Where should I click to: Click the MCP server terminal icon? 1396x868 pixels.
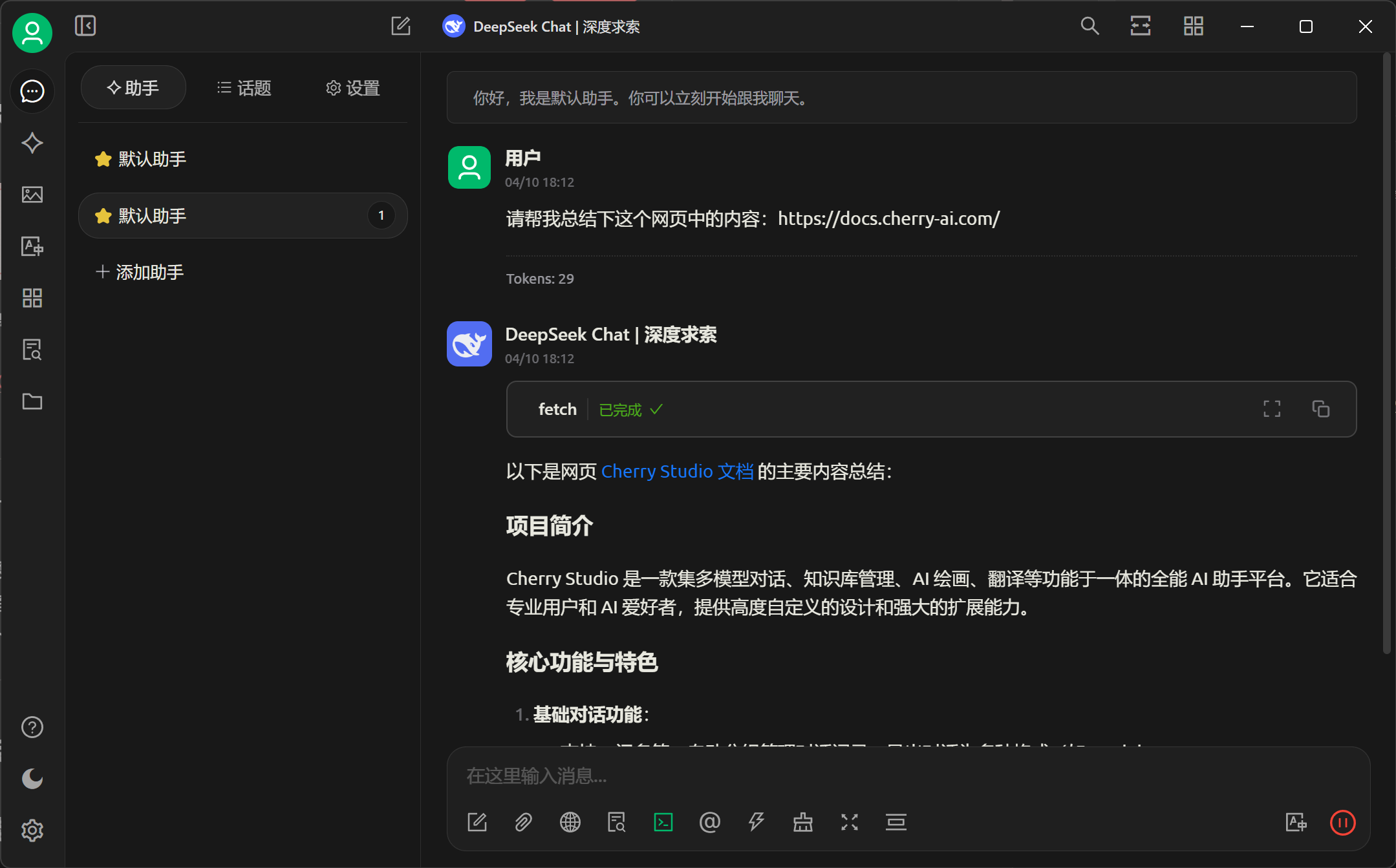pos(663,822)
